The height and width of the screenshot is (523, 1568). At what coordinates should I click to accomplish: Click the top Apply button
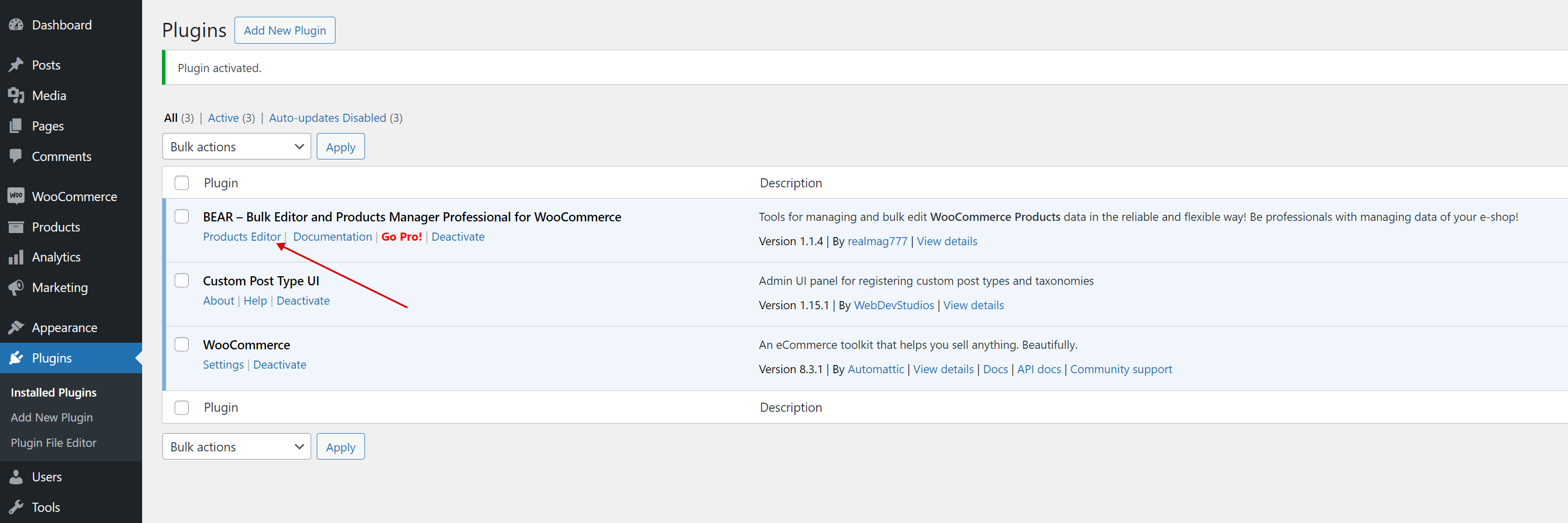point(340,147)
